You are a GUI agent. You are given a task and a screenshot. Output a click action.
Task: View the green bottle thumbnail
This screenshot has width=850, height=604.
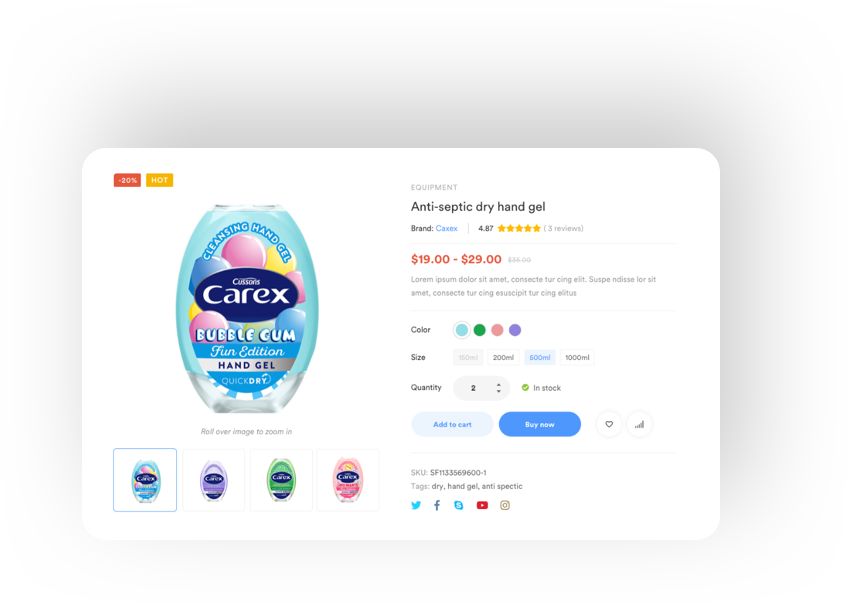tap(281, 480)
